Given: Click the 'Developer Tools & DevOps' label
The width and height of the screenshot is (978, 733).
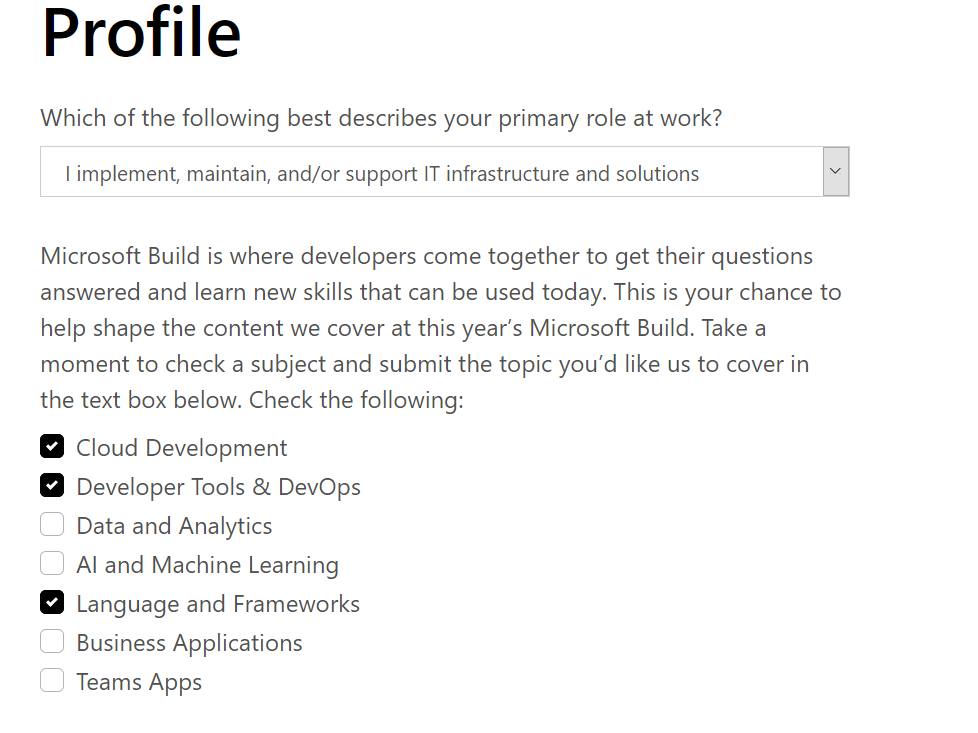Looking at the screenshot, I should 218,487.
